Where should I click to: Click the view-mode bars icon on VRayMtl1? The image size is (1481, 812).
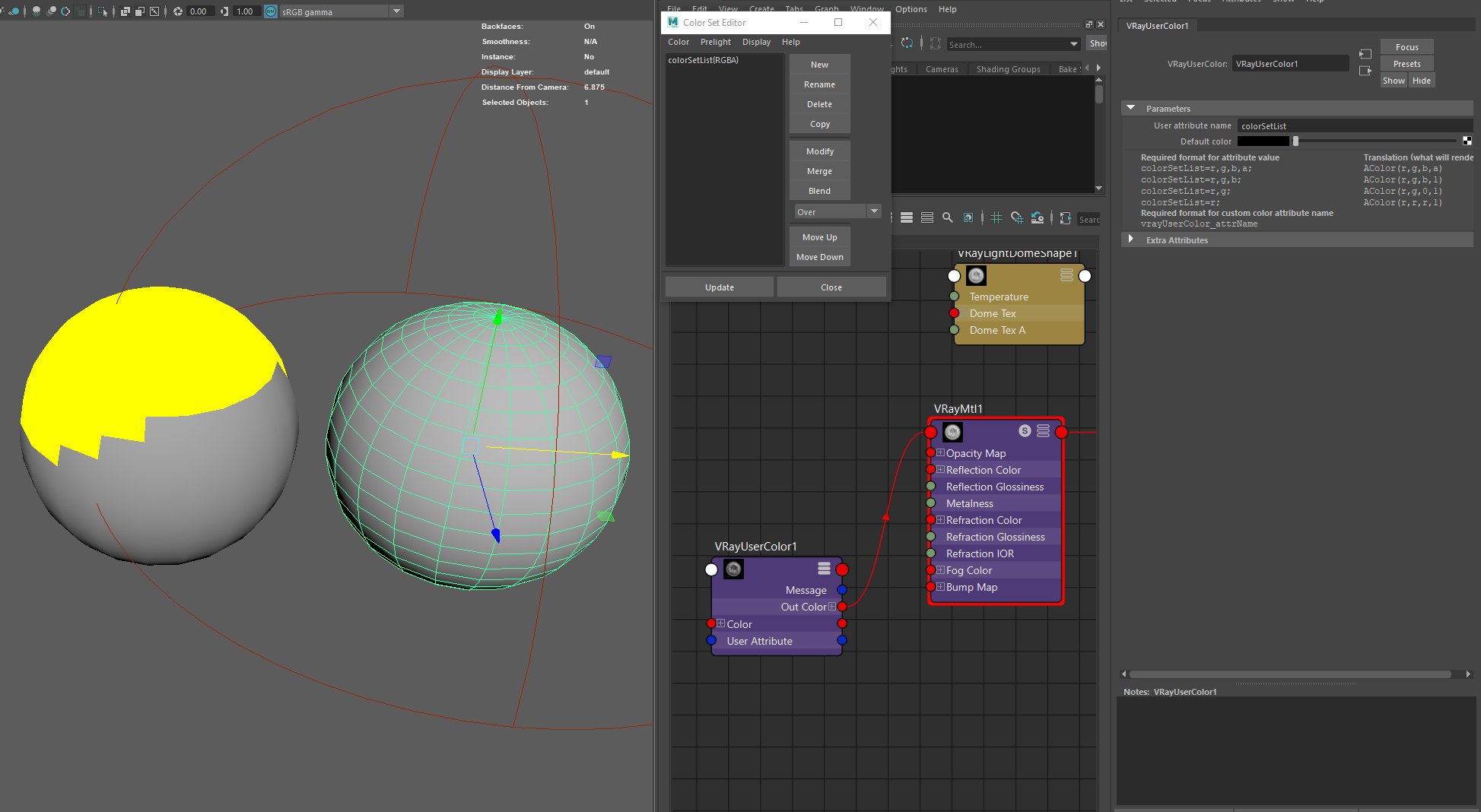[x=1043, y=431]
